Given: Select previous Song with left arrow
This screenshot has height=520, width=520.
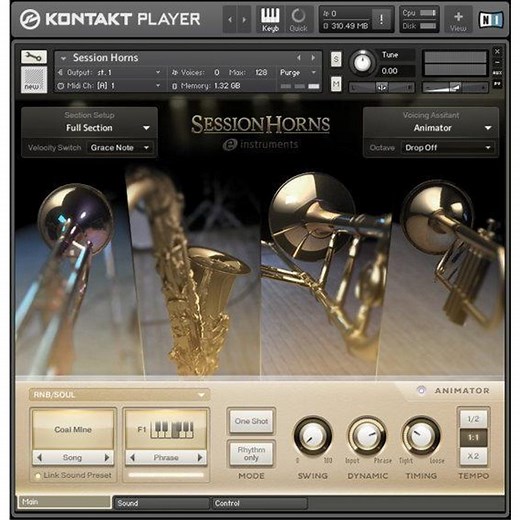Looking at the screenshot, I should [x=40, y=457].
